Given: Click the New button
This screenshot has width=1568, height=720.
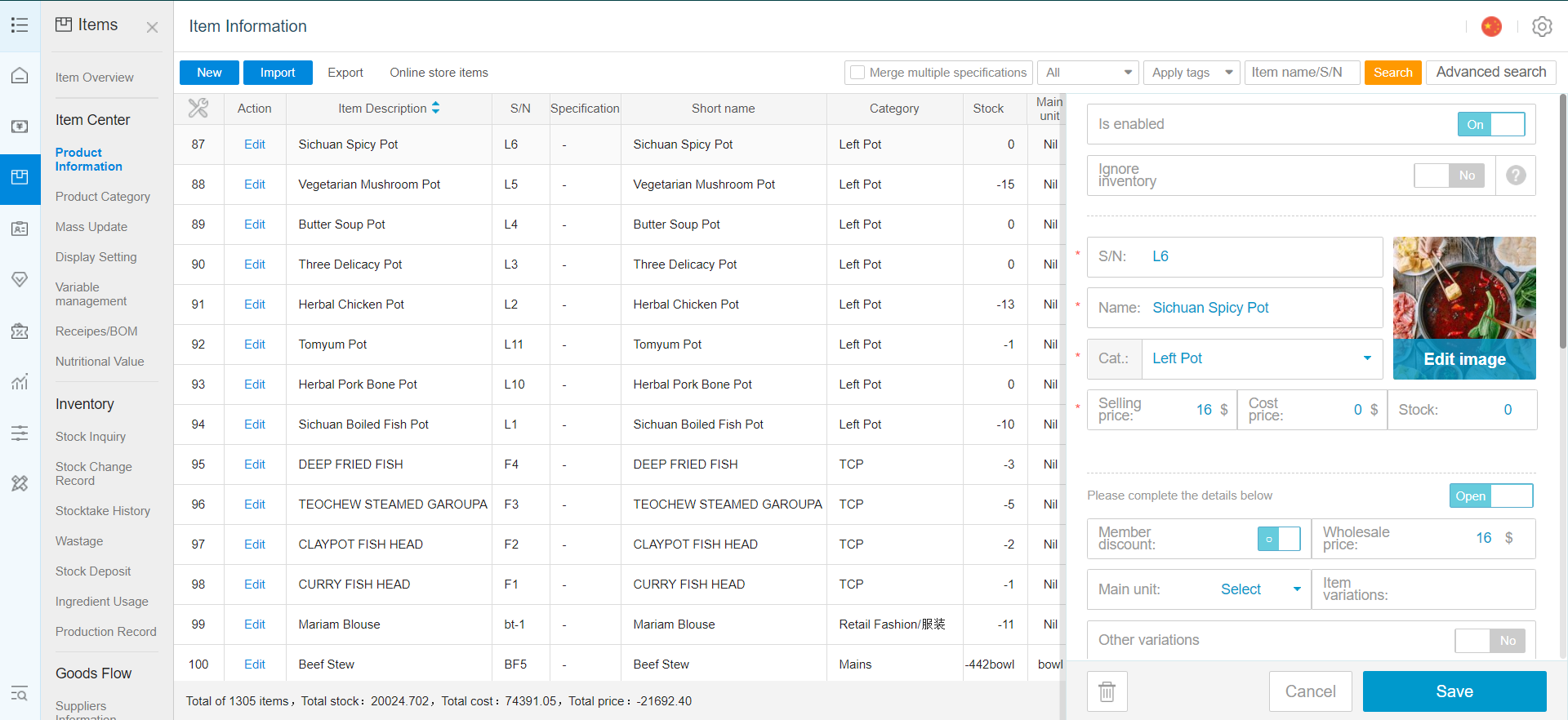Looking at the screenshot, I should pos(209,73).
